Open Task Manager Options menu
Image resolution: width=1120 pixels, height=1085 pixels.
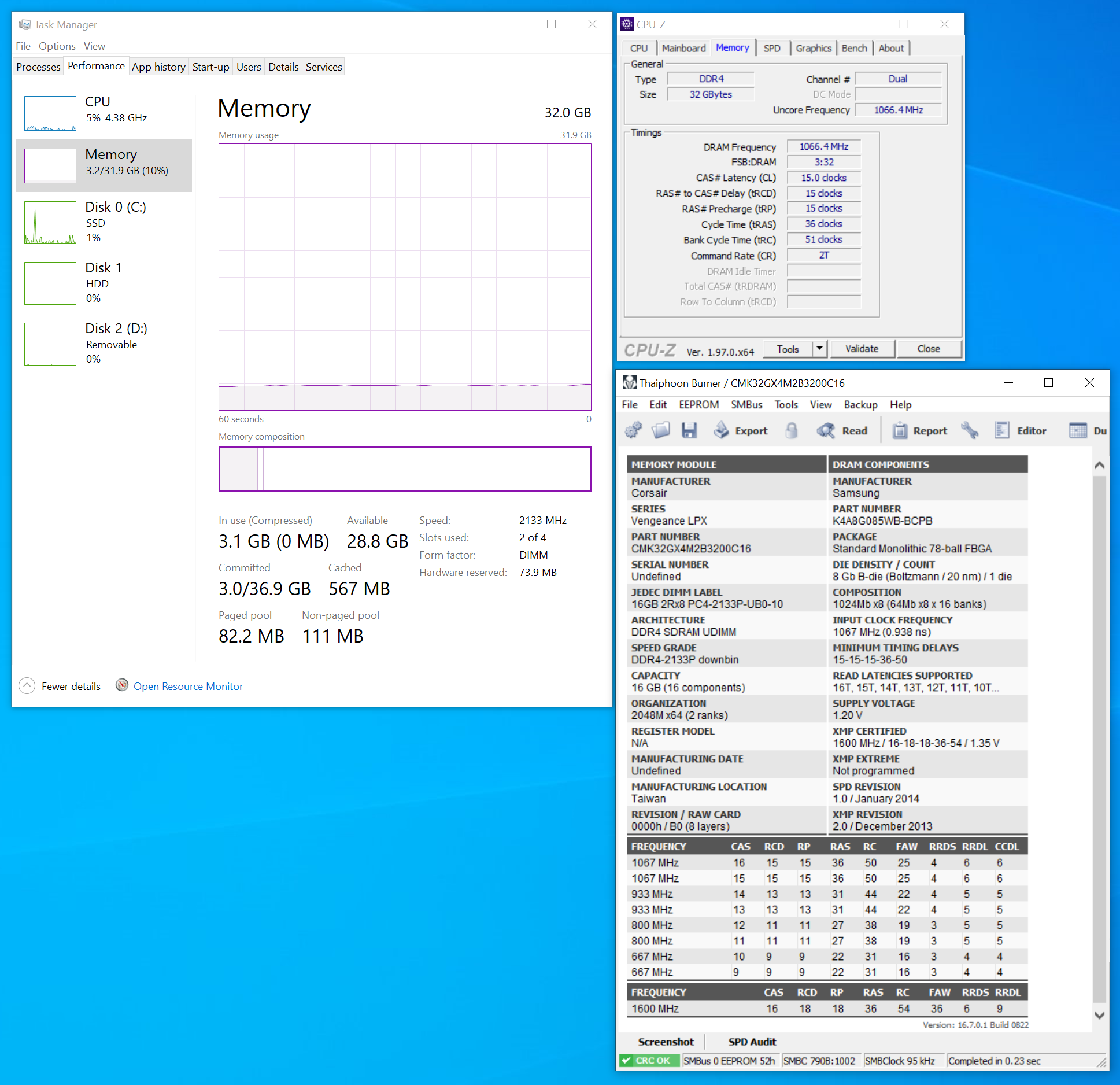[x=57, y=46]
